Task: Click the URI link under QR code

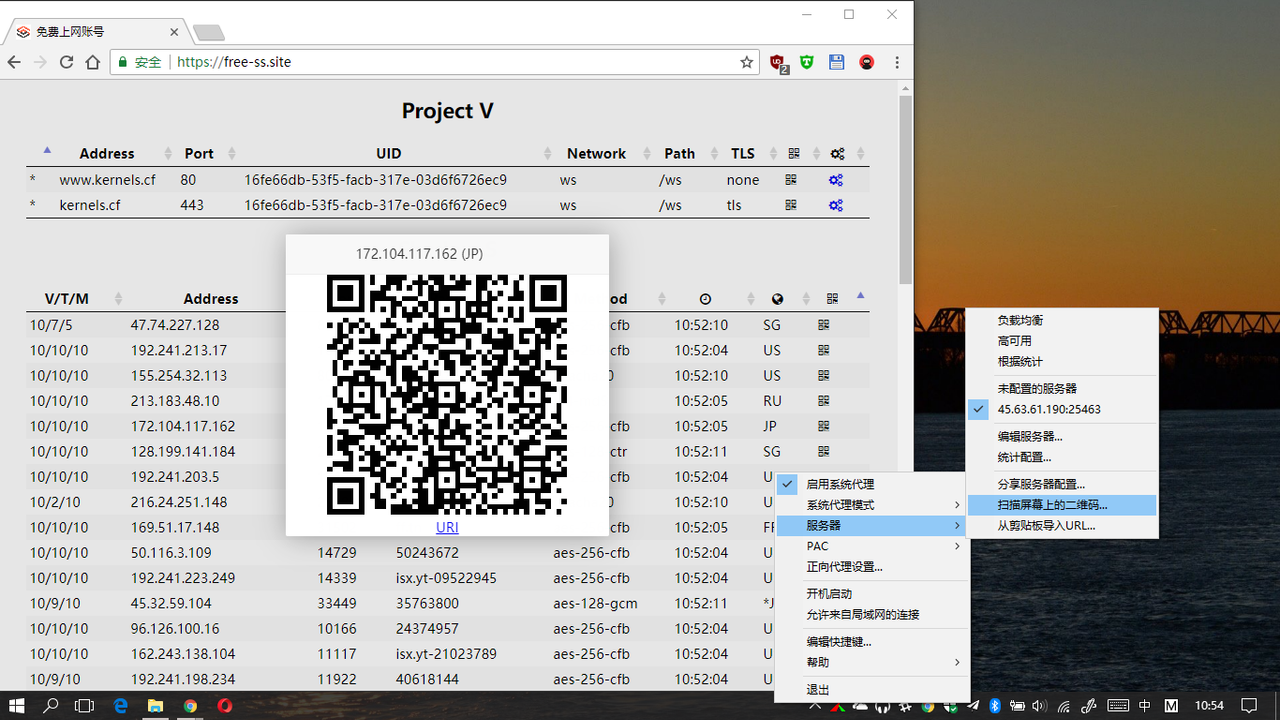Action: tap(447, 527)
